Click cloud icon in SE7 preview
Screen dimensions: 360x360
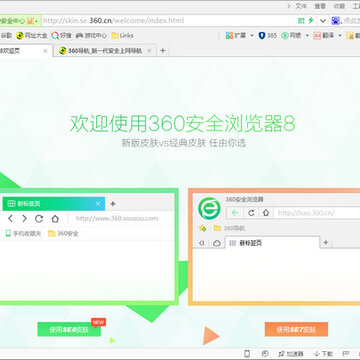(x=217, y=243)
